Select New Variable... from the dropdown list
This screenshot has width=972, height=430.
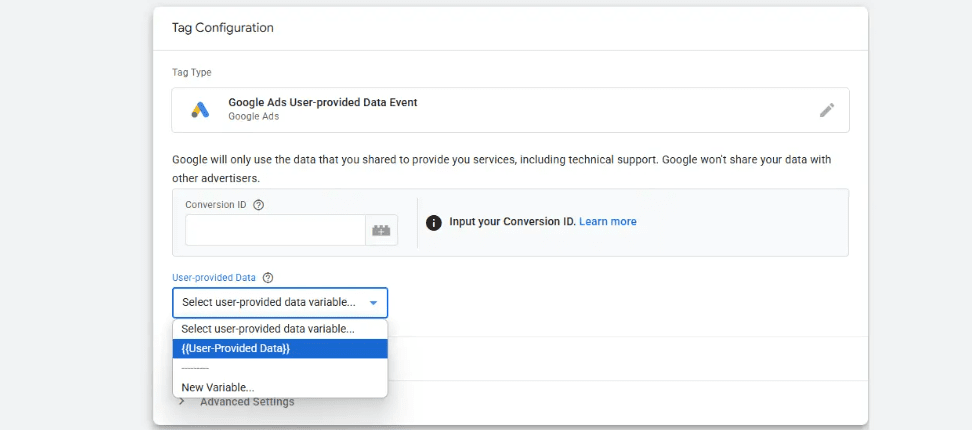[218, 387]
